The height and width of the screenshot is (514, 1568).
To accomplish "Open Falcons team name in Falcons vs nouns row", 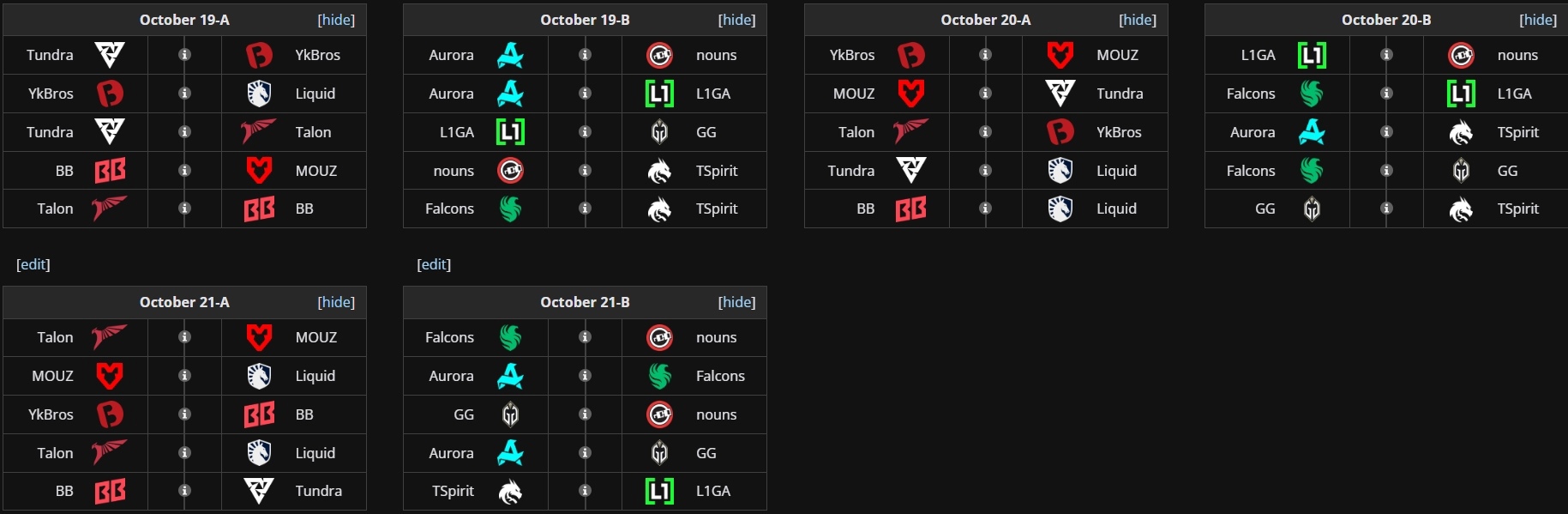I will [x=449, y=337].
